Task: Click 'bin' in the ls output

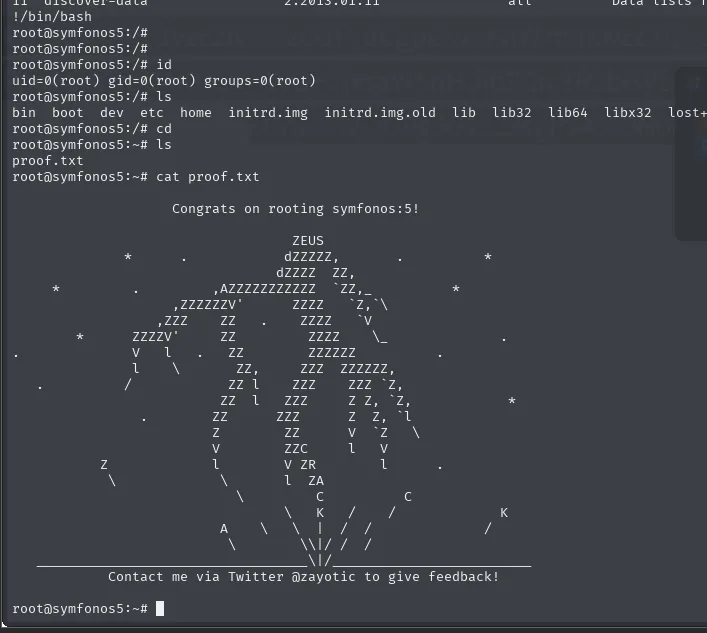Action: click(x=24, y=113)
